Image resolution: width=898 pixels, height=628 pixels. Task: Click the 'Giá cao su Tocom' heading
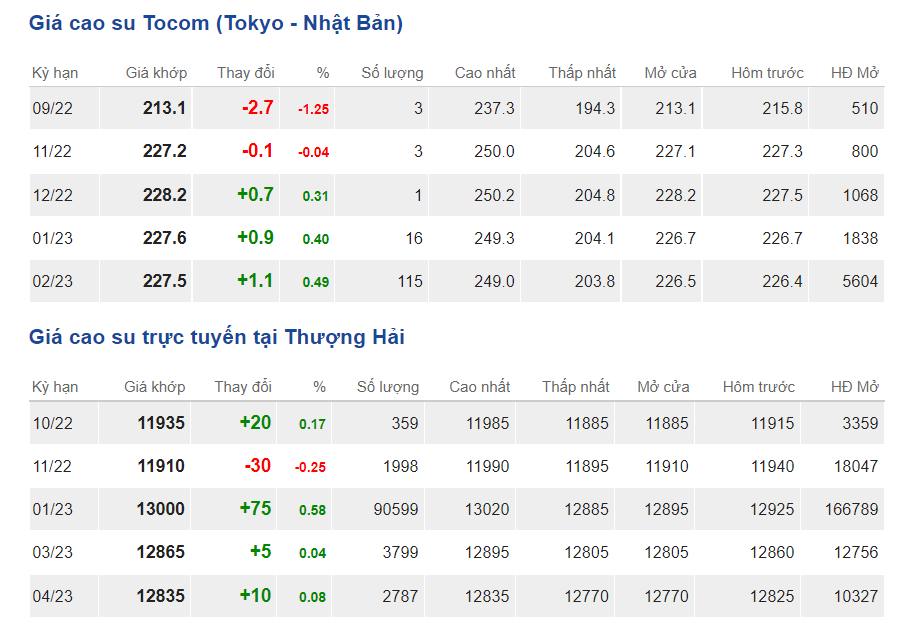click(216, 23)
